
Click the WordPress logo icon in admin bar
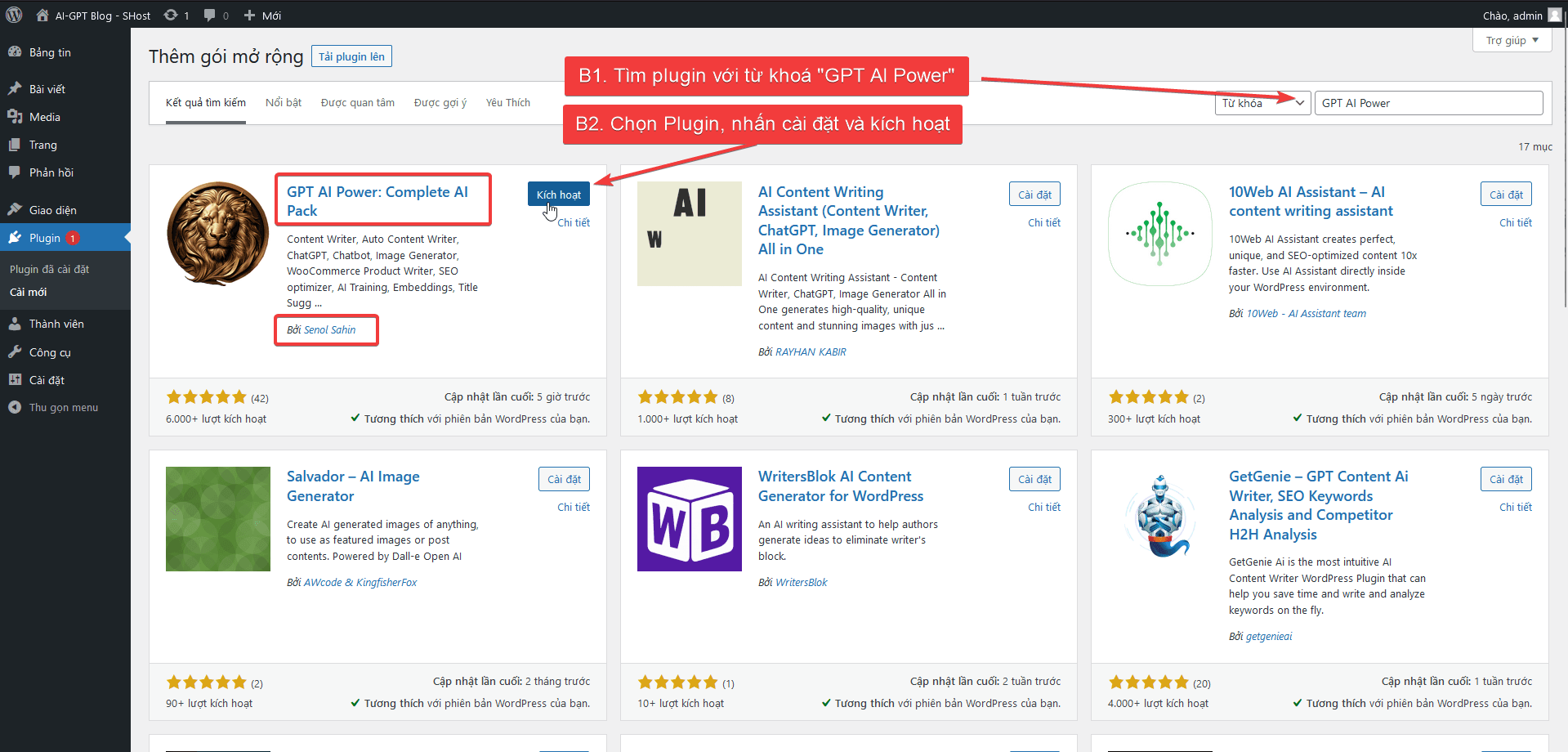(x=14, y=15)
